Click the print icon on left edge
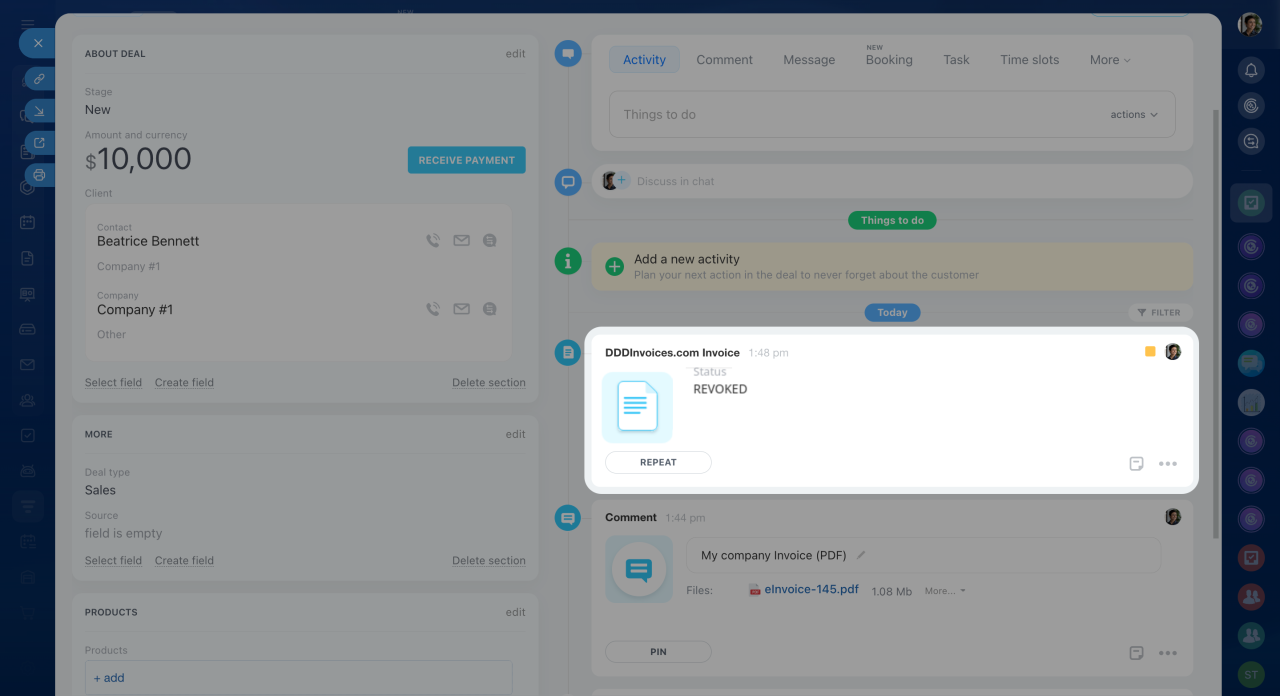Viewport: 1280px width, 696px height. coord(39,175)
